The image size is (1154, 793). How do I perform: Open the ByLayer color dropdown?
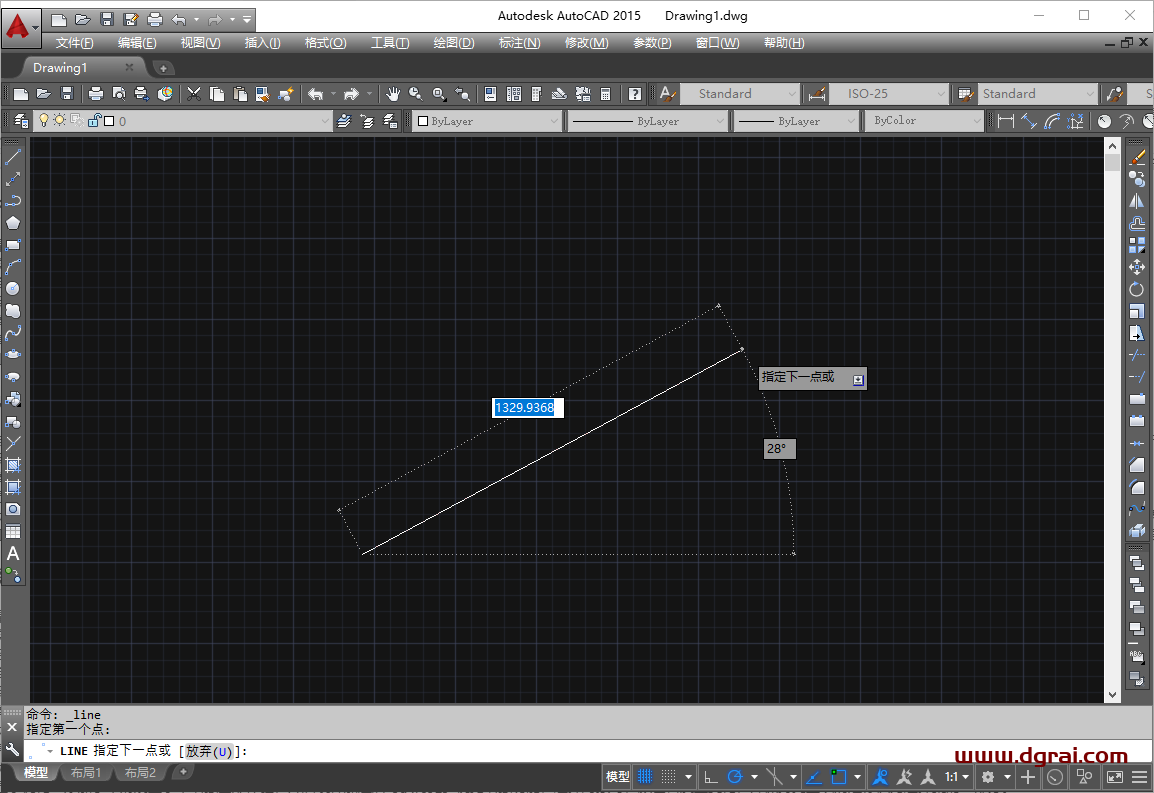pyautogui.click(x=553, y=121)
